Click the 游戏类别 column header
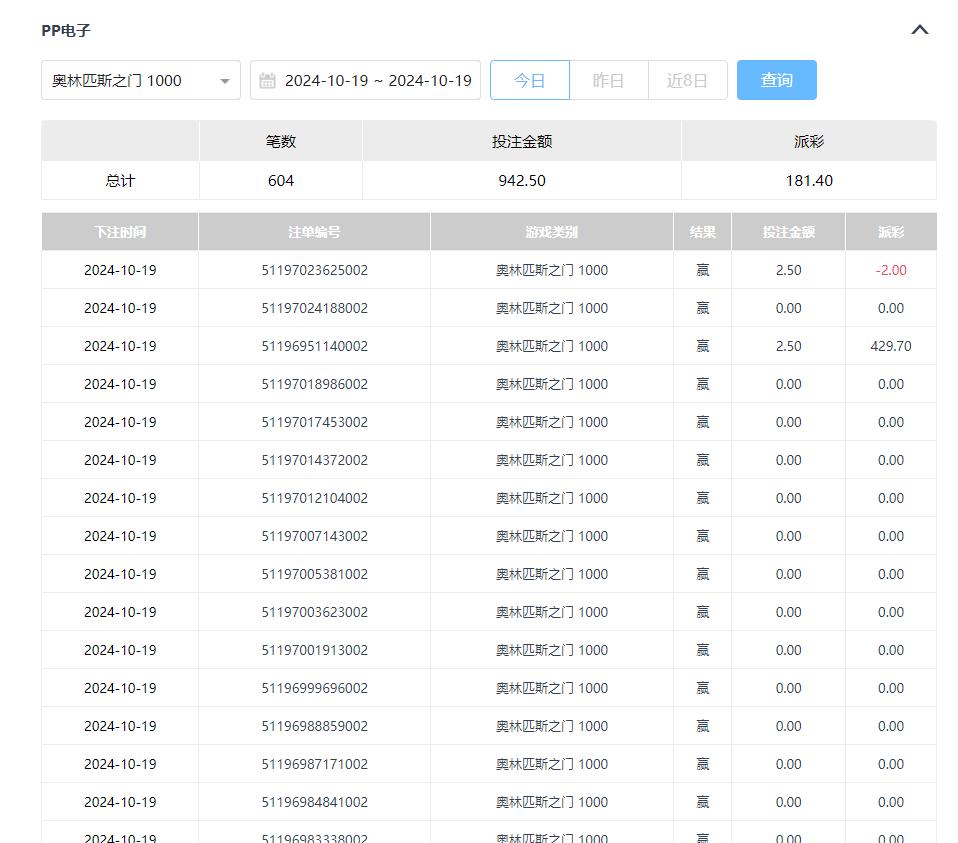 click(551, 232)
